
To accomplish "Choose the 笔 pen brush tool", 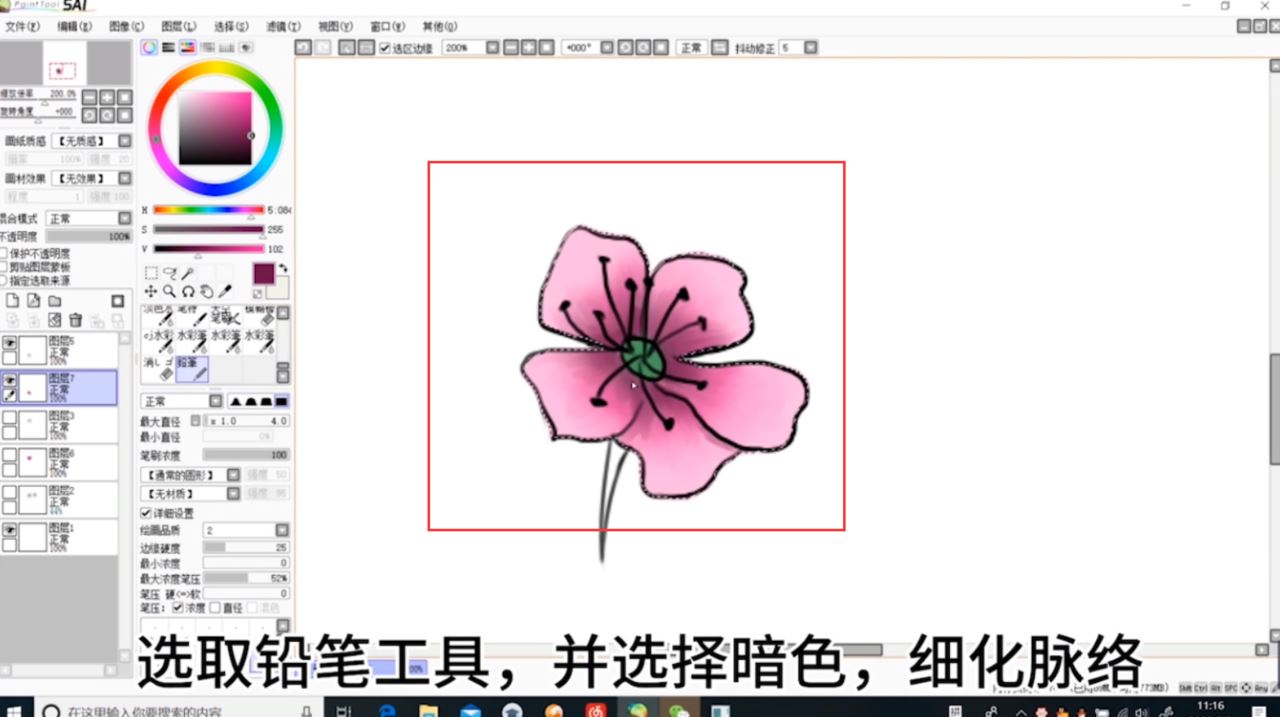I will (x=193, y=317).
